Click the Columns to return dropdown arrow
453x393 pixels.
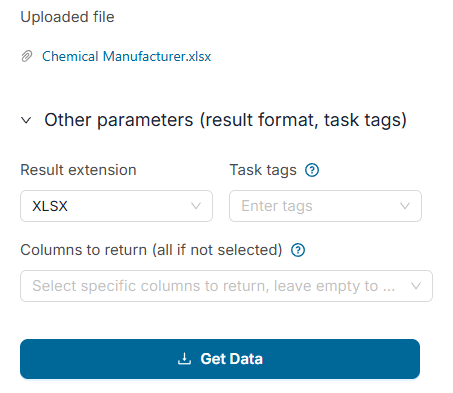(416, 286)
